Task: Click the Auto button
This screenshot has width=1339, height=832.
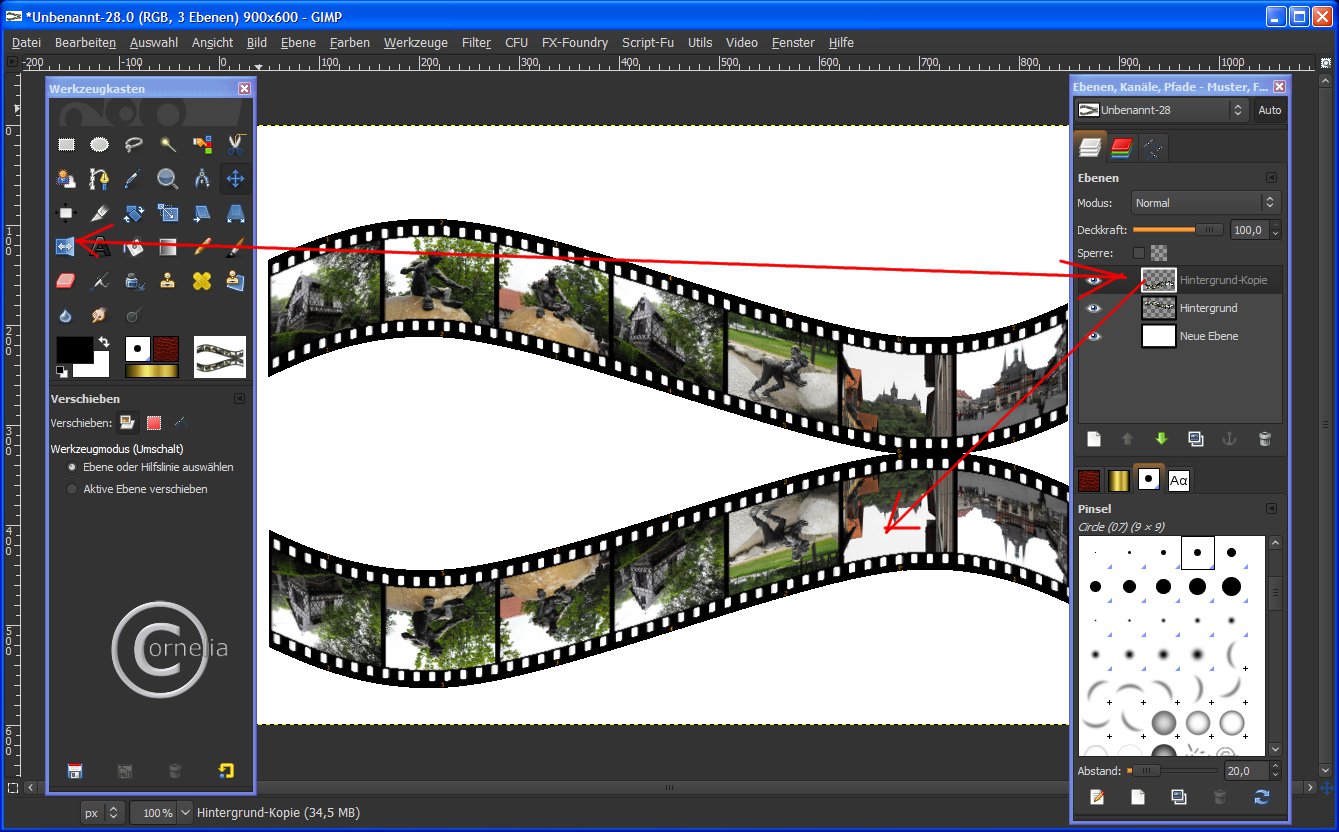Action: [1269, 110]
